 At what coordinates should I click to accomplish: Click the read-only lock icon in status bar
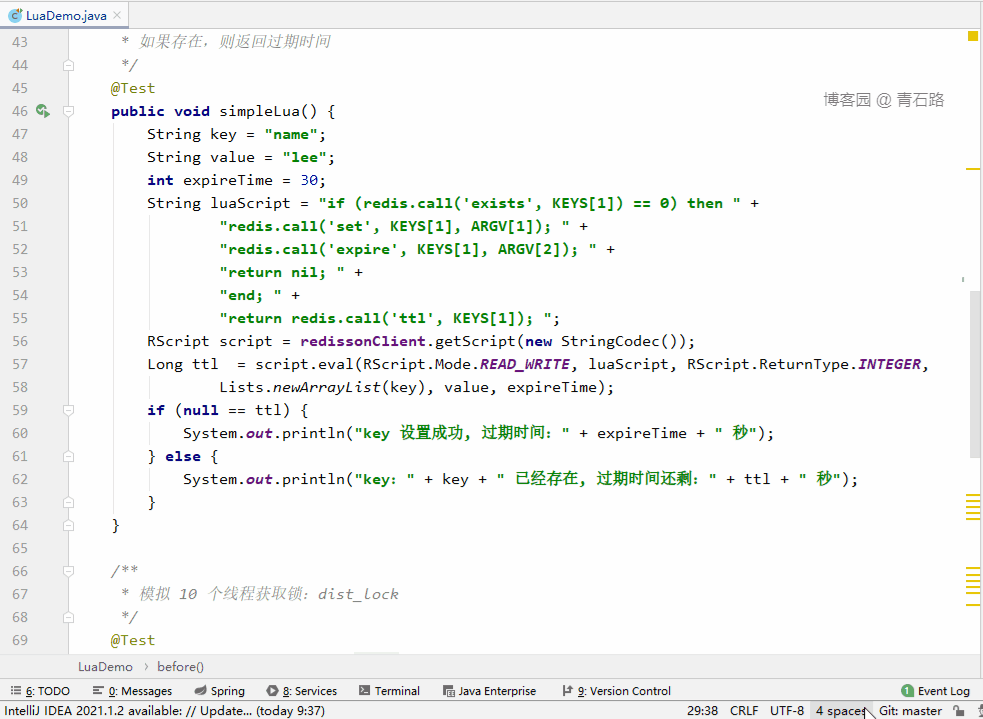tap(958, 710)
